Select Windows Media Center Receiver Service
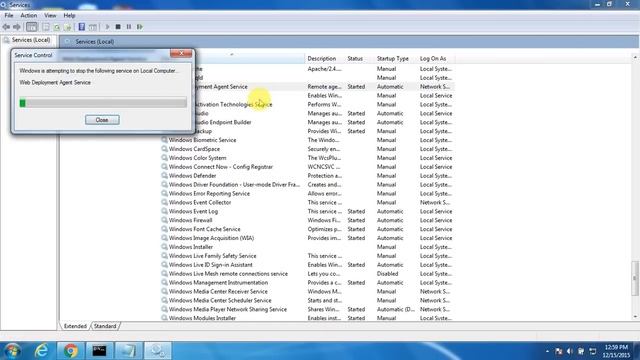 click(x=307, y=291)
